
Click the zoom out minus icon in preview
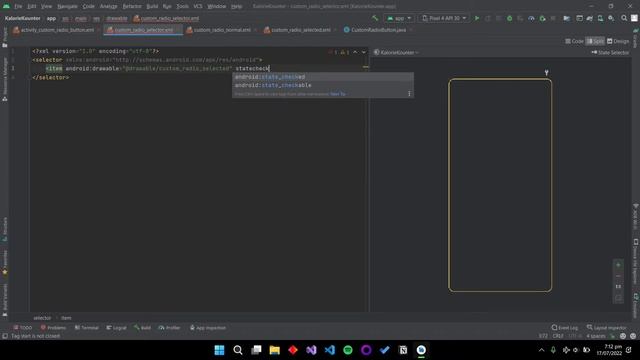tap(618, 276)
